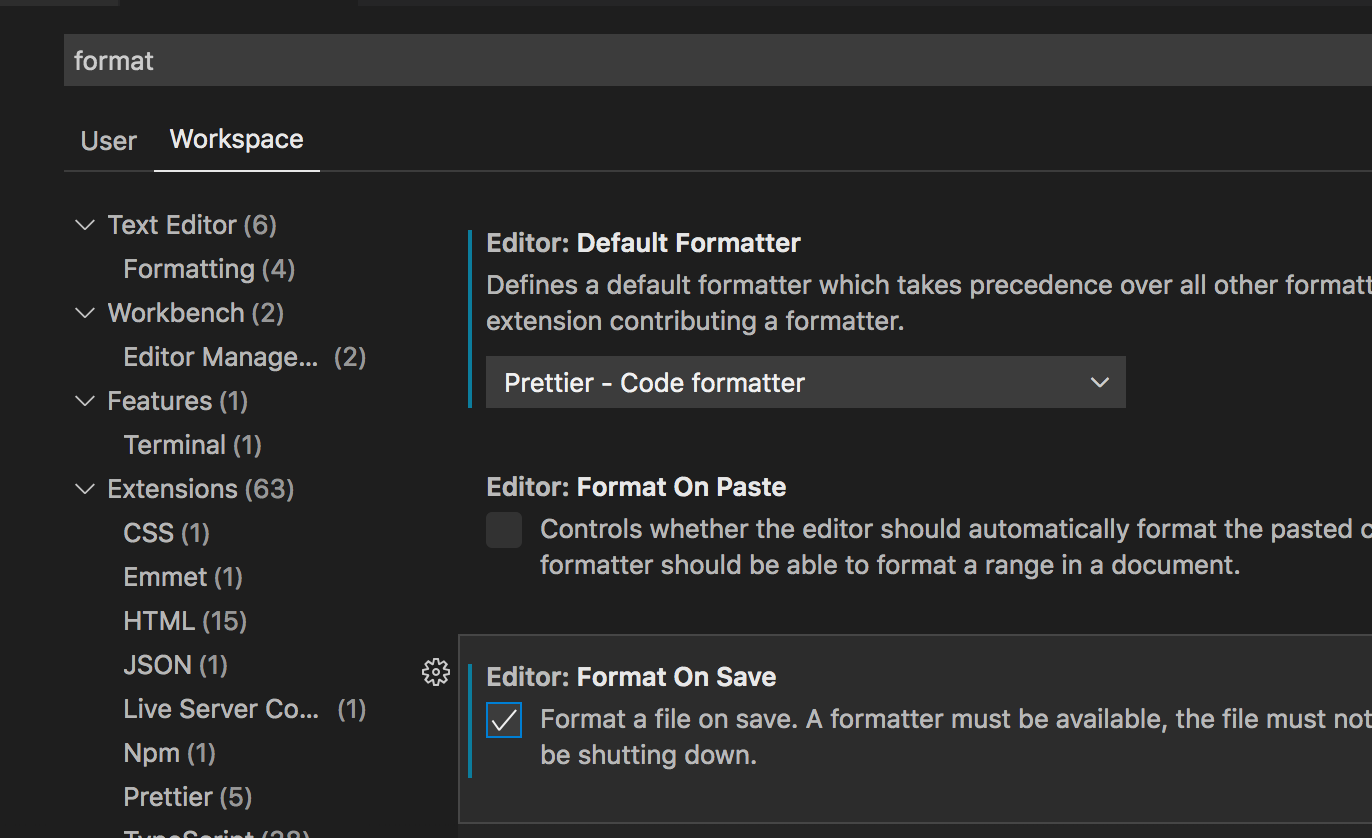
Task: Click the gear icon beside Format On Save
Action: pos(436,673)
